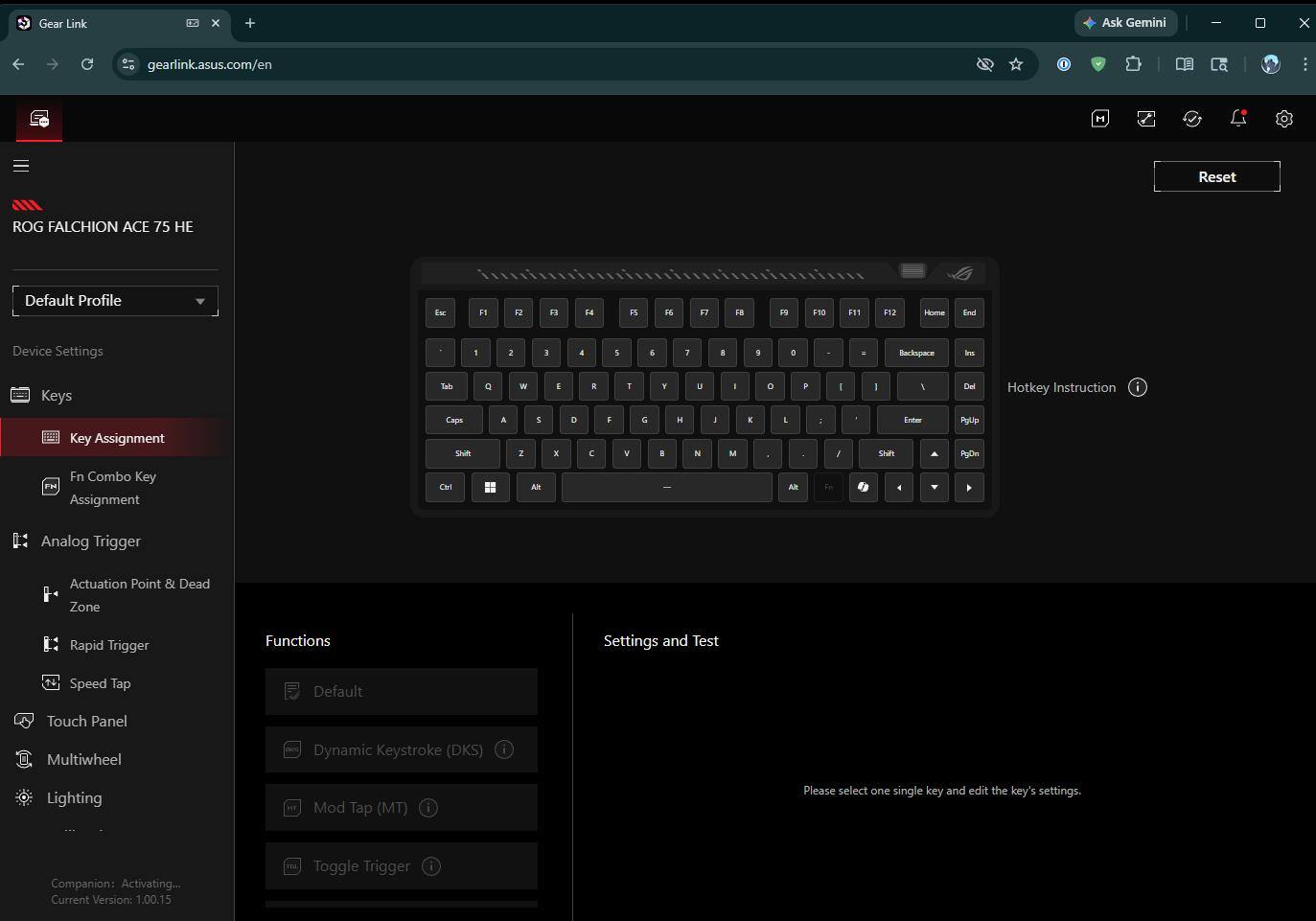The height and width of the screenshot is (921, 1316).
Task: Open the hamburger sidebar menu
Action: click(21, 166)
